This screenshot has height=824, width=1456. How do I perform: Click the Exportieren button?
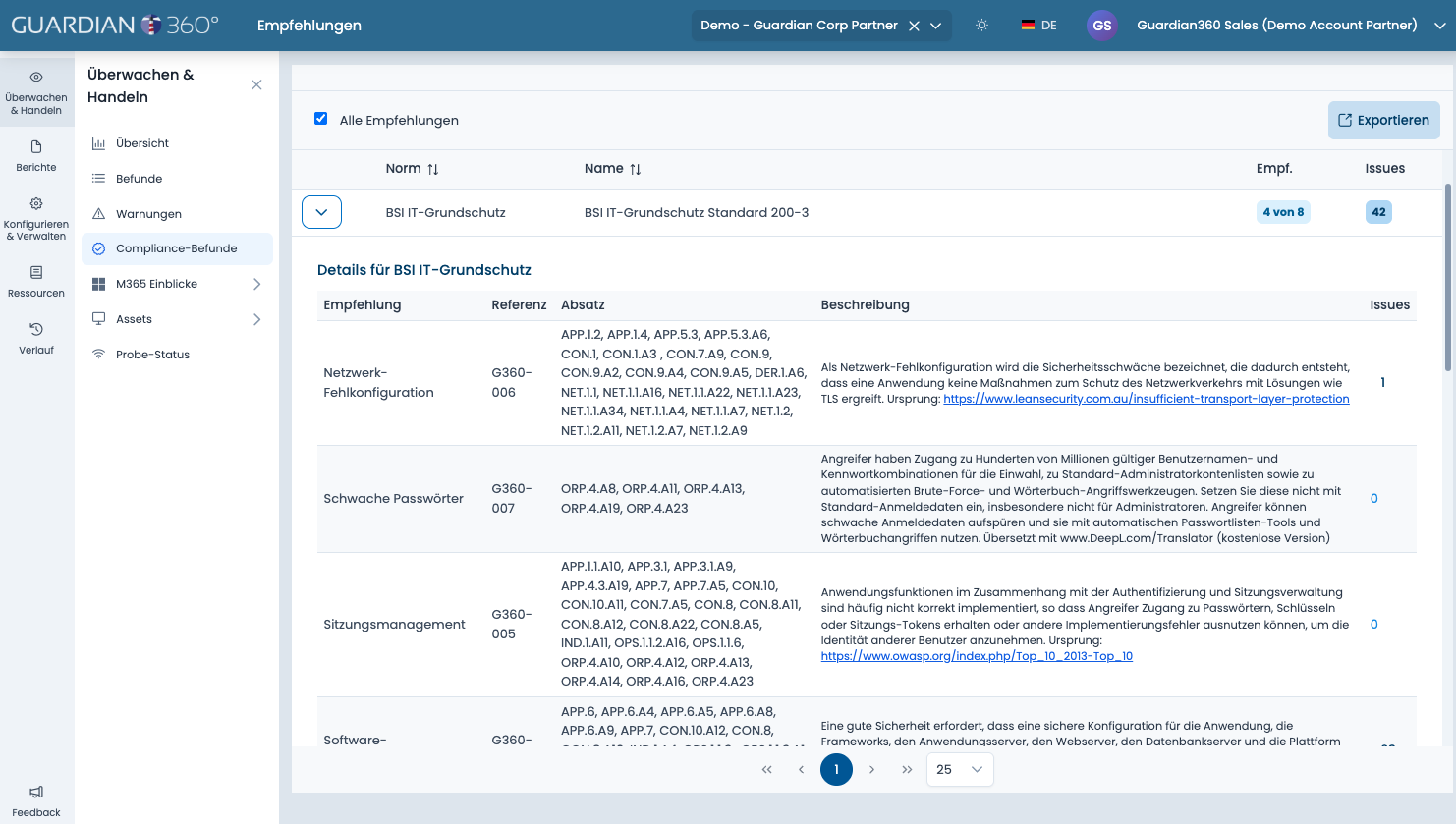[1384, 120]
